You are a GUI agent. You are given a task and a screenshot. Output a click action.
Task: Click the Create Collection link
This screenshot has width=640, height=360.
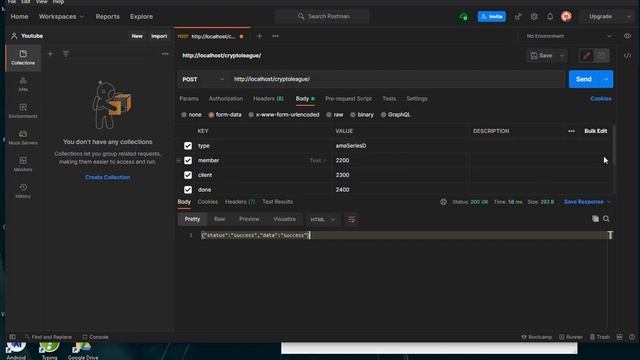pos(107,177)
